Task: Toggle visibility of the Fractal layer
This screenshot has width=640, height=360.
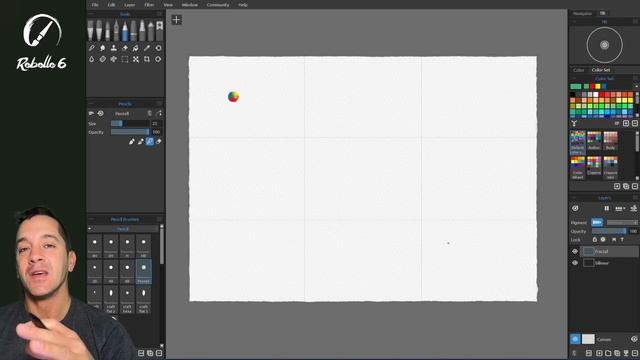Action: [575, 251]
